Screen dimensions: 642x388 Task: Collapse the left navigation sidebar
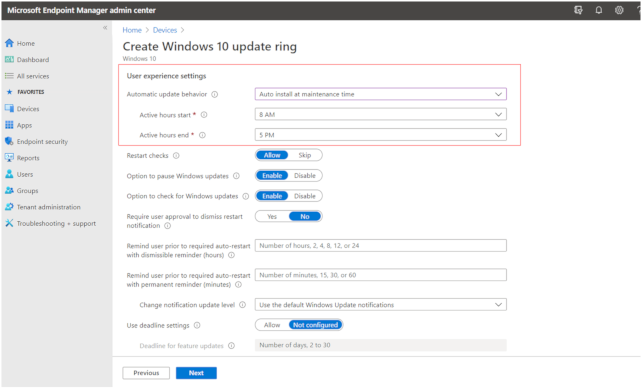[105, 27]
